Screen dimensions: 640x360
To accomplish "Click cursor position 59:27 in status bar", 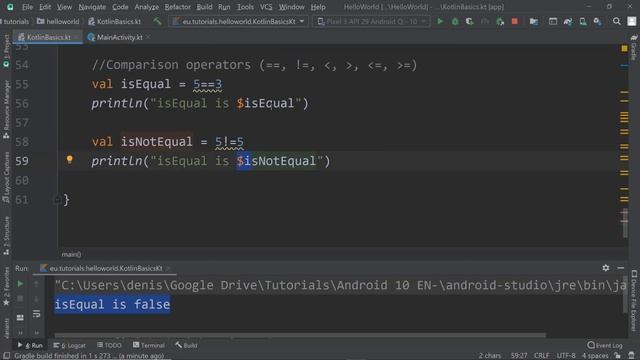I will 519,356.
